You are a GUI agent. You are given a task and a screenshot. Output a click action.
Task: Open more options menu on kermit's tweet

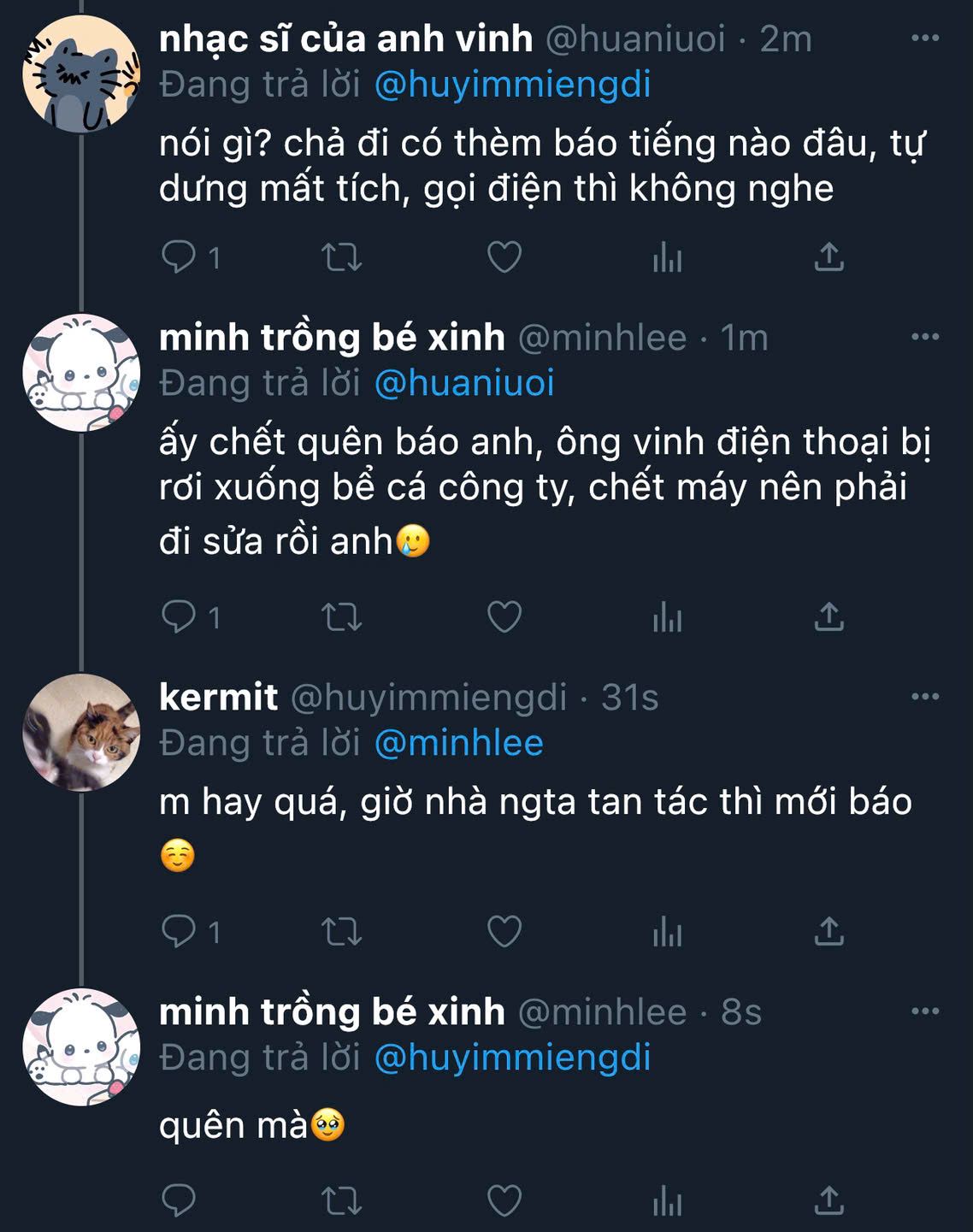tap(925, 697)
